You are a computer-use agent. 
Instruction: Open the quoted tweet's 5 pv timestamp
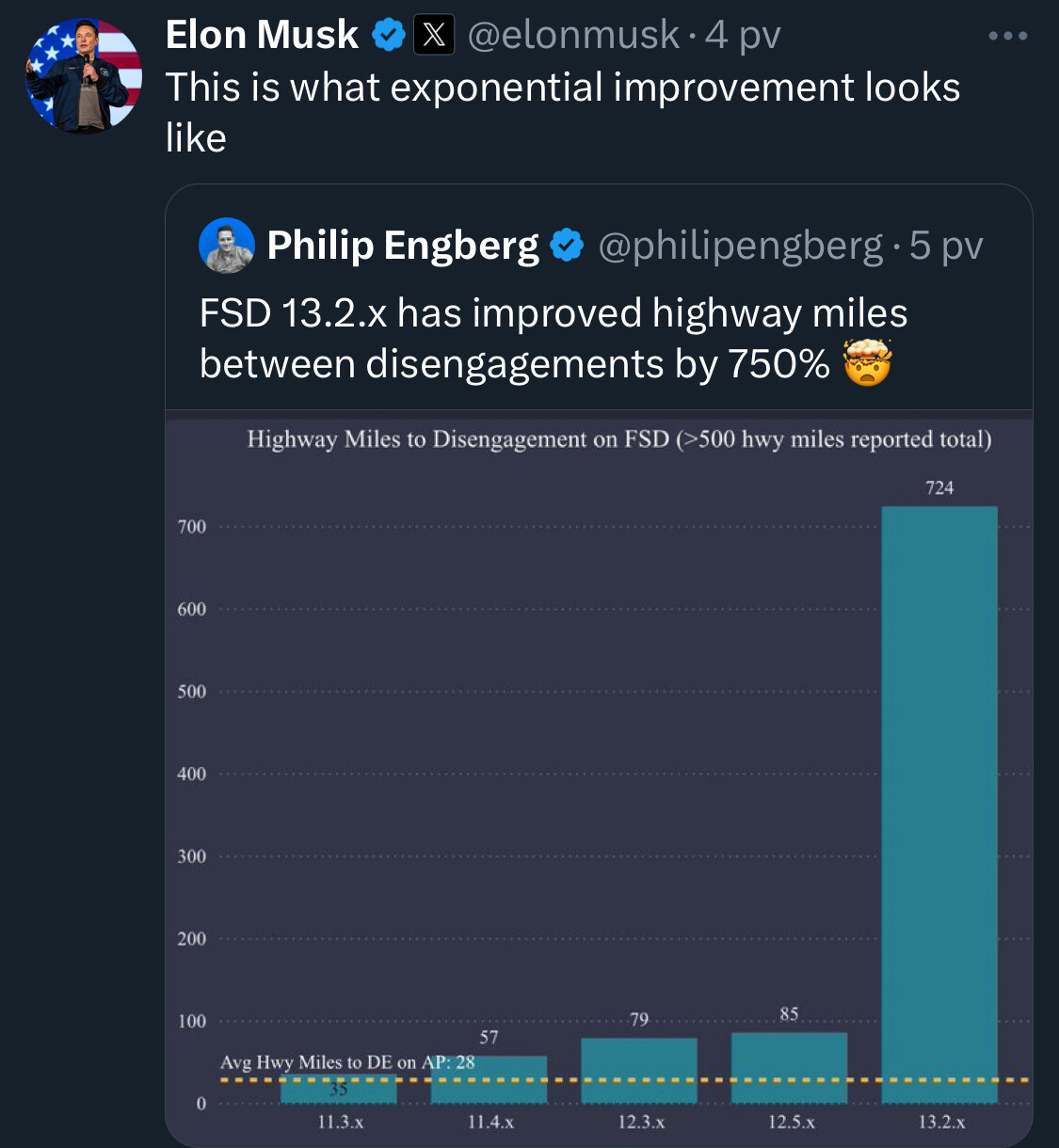tap(946, 246)
